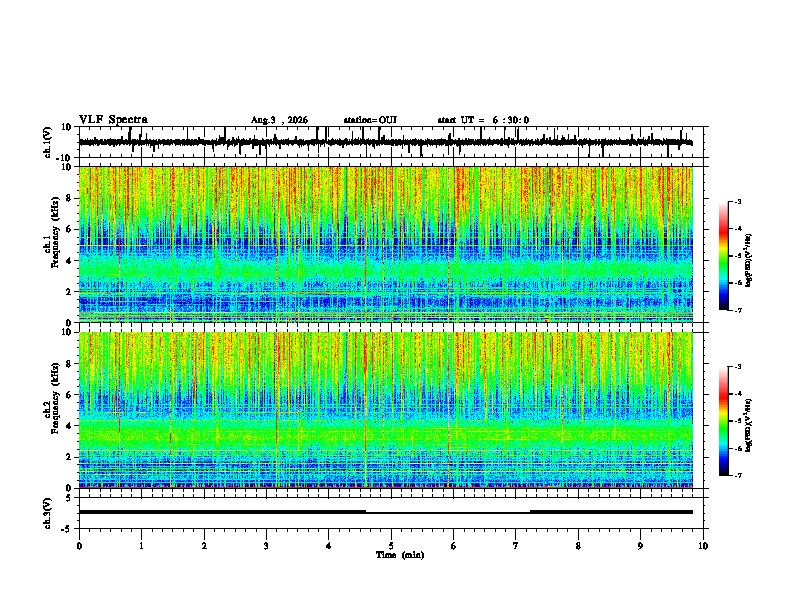This screenshot has width=792, height=612.
Task: Click the "station=OUI" label
Action: [370, 120]
